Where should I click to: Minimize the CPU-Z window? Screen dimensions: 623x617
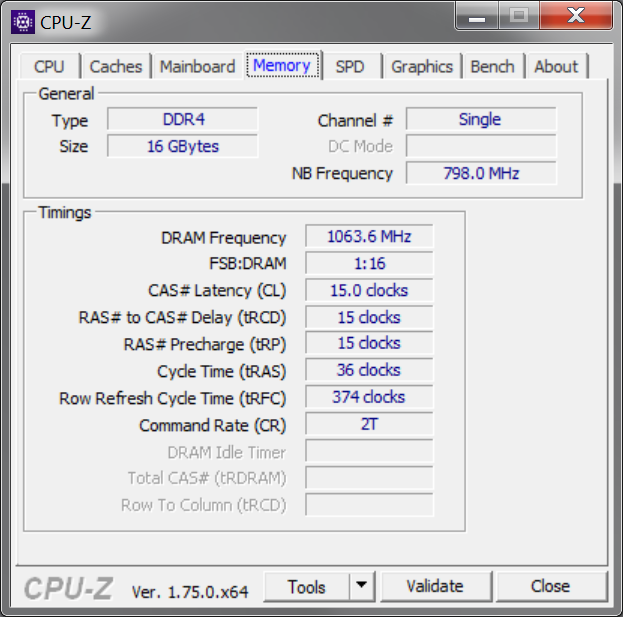(x=477, y=17)
